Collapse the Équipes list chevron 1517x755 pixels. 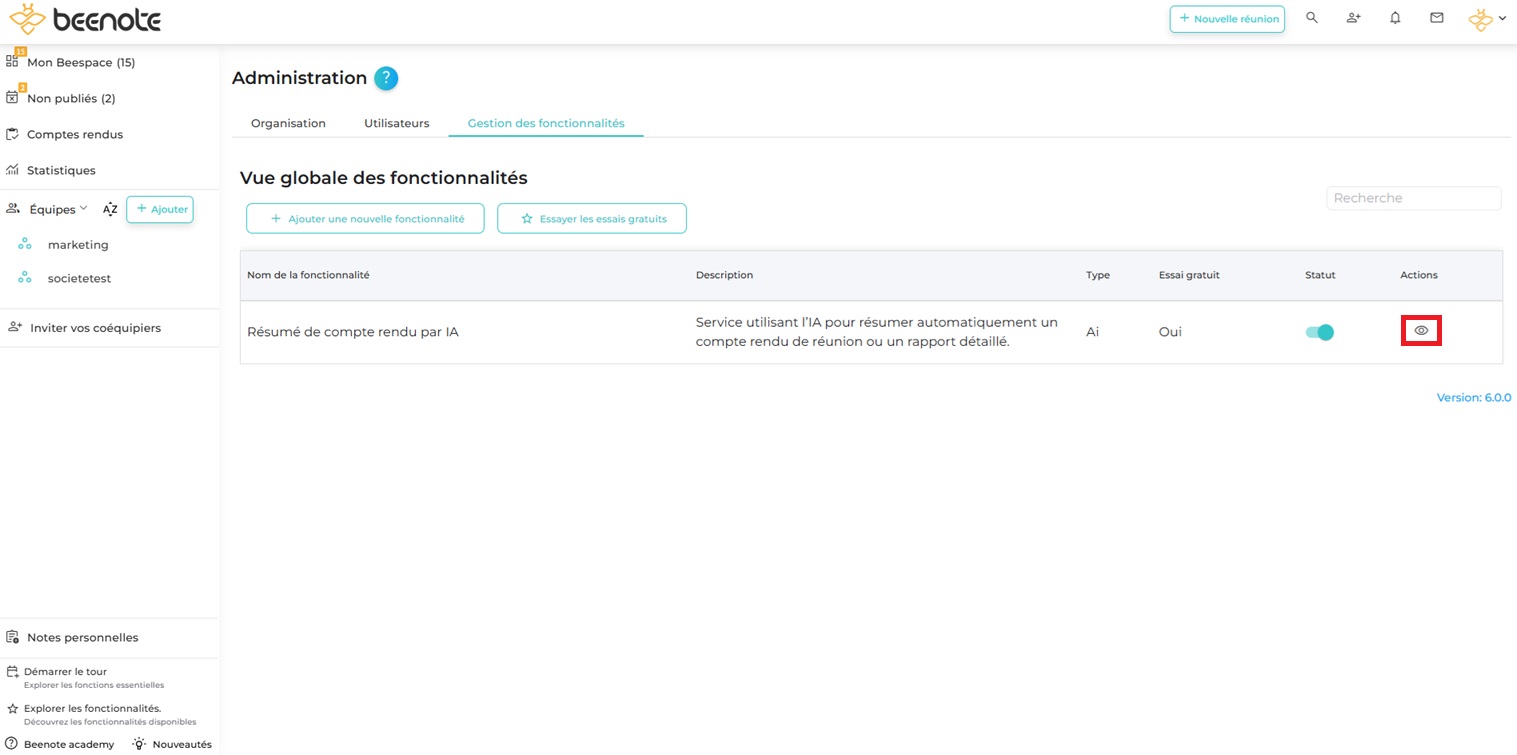[x=84, y=208]
